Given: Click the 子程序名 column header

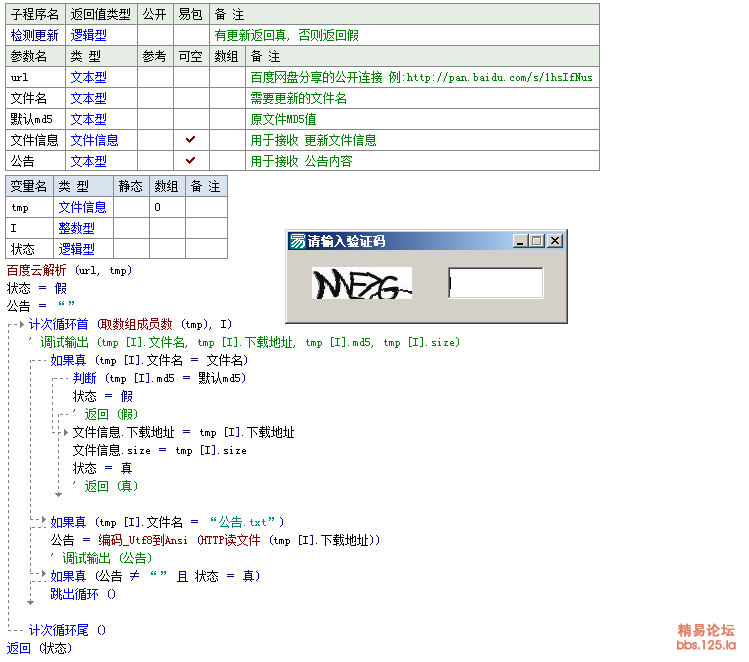Looking at the screenshot, I should coord(35,14).
